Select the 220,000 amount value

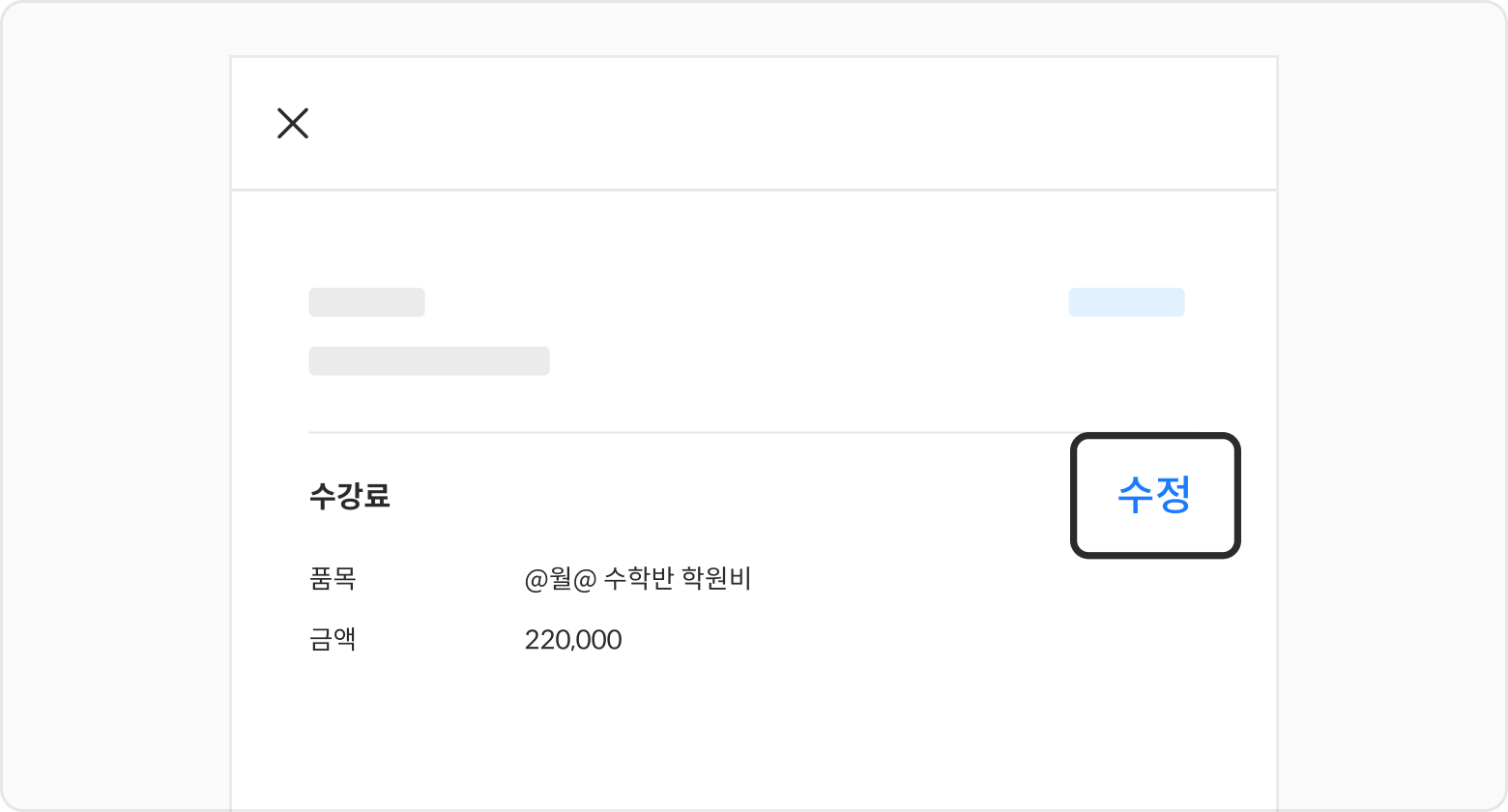tap(573, 640)
